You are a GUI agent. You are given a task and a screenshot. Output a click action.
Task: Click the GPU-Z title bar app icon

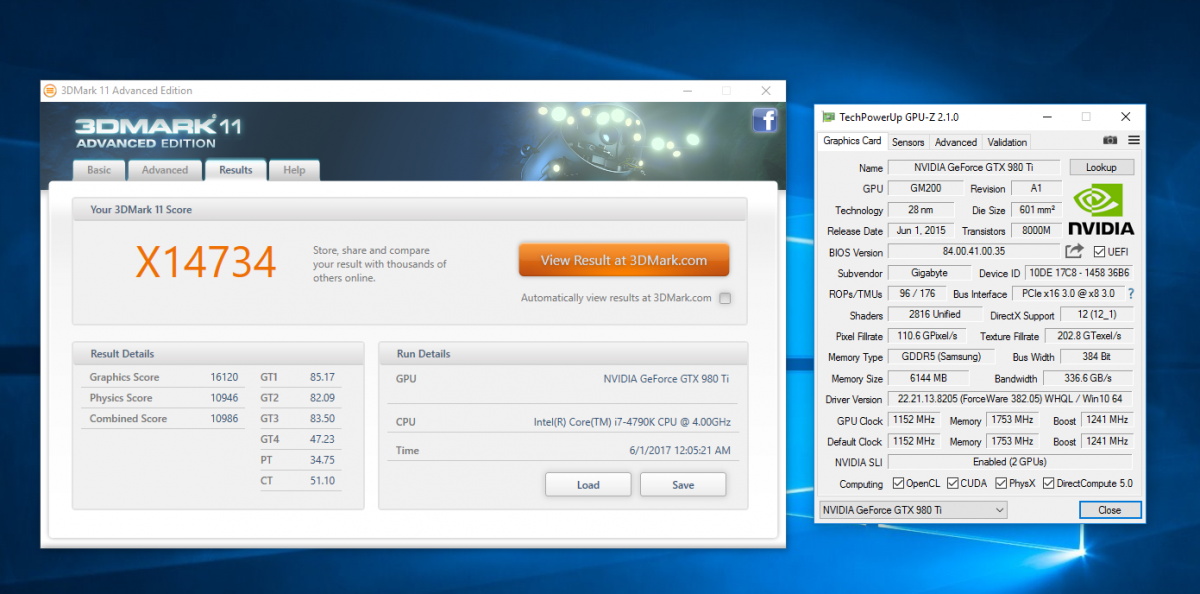pyautogui.click(x=828, y=117)
